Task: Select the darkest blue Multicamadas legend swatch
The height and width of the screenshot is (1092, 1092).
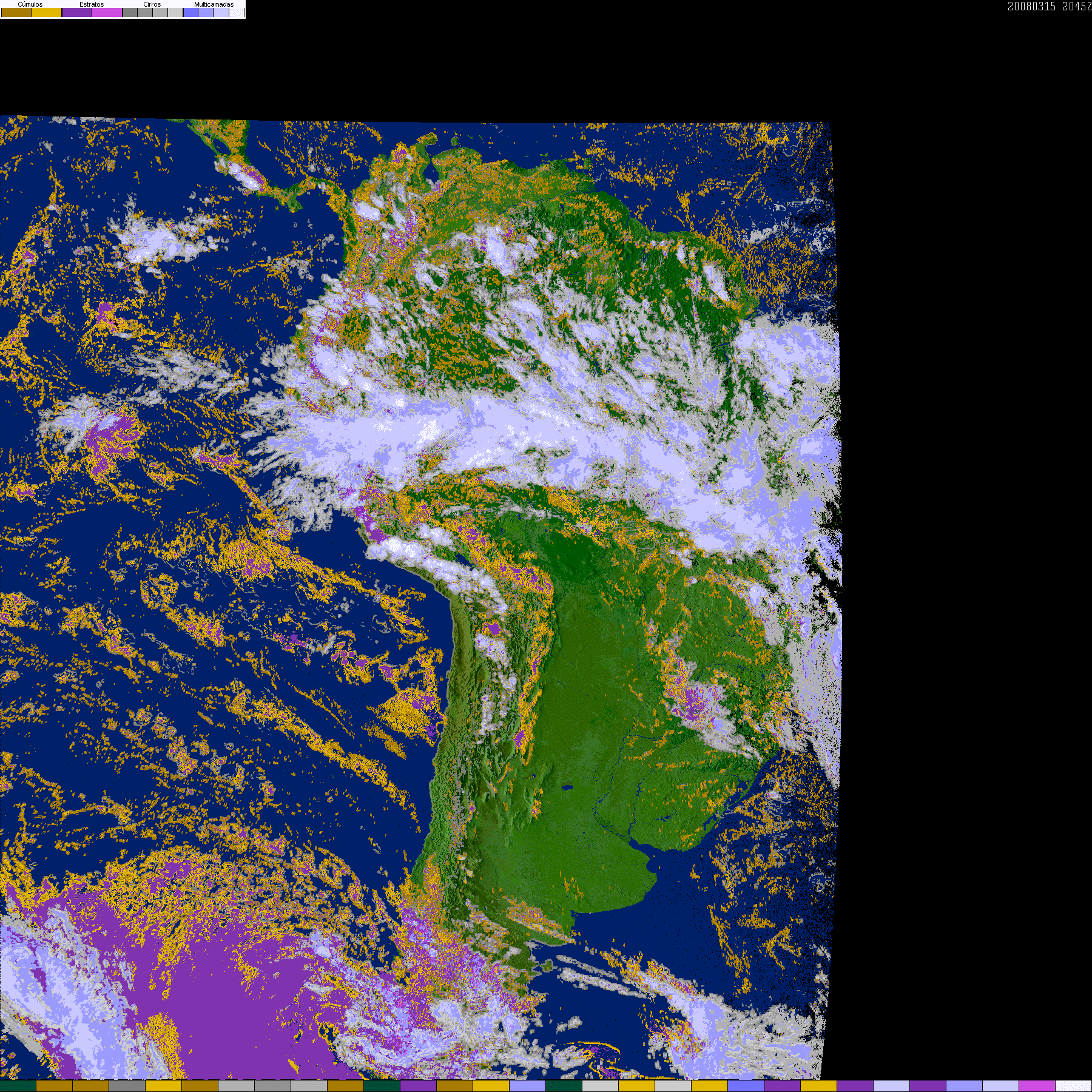Action: point(190,12)
